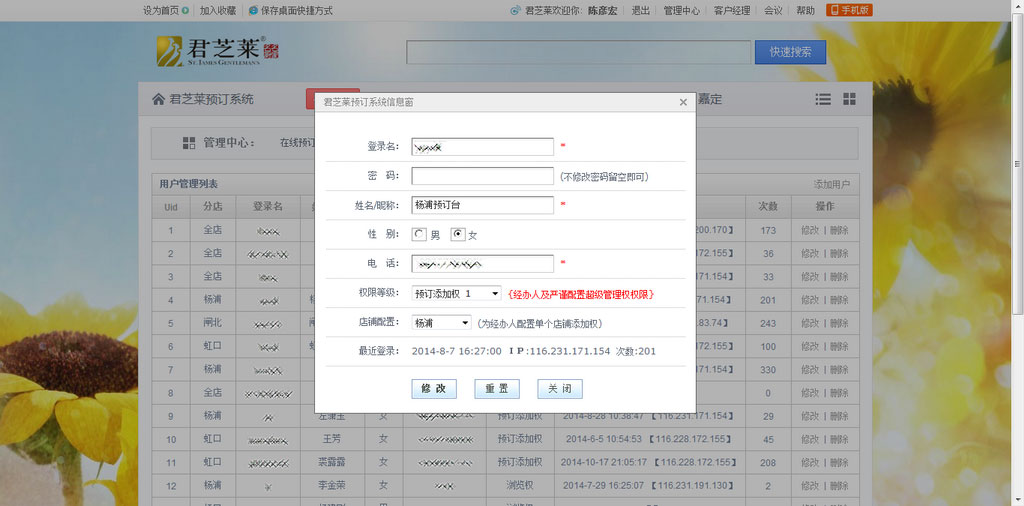The height and width of the screenshot is (506, 1024).
Task: Click 修改 in row with 330 次数
Action: coord(810,370)
